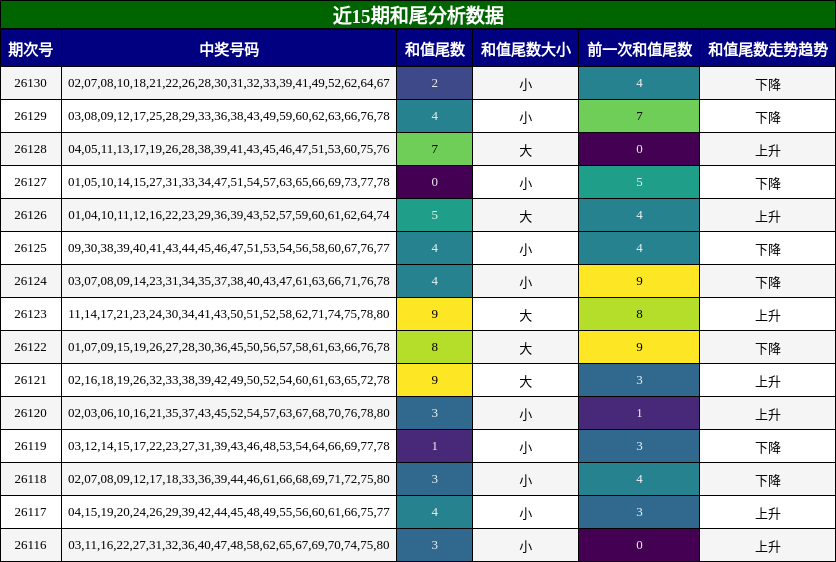Select period number 26122
Screen dimensions: 836x562
coord(31,347)
